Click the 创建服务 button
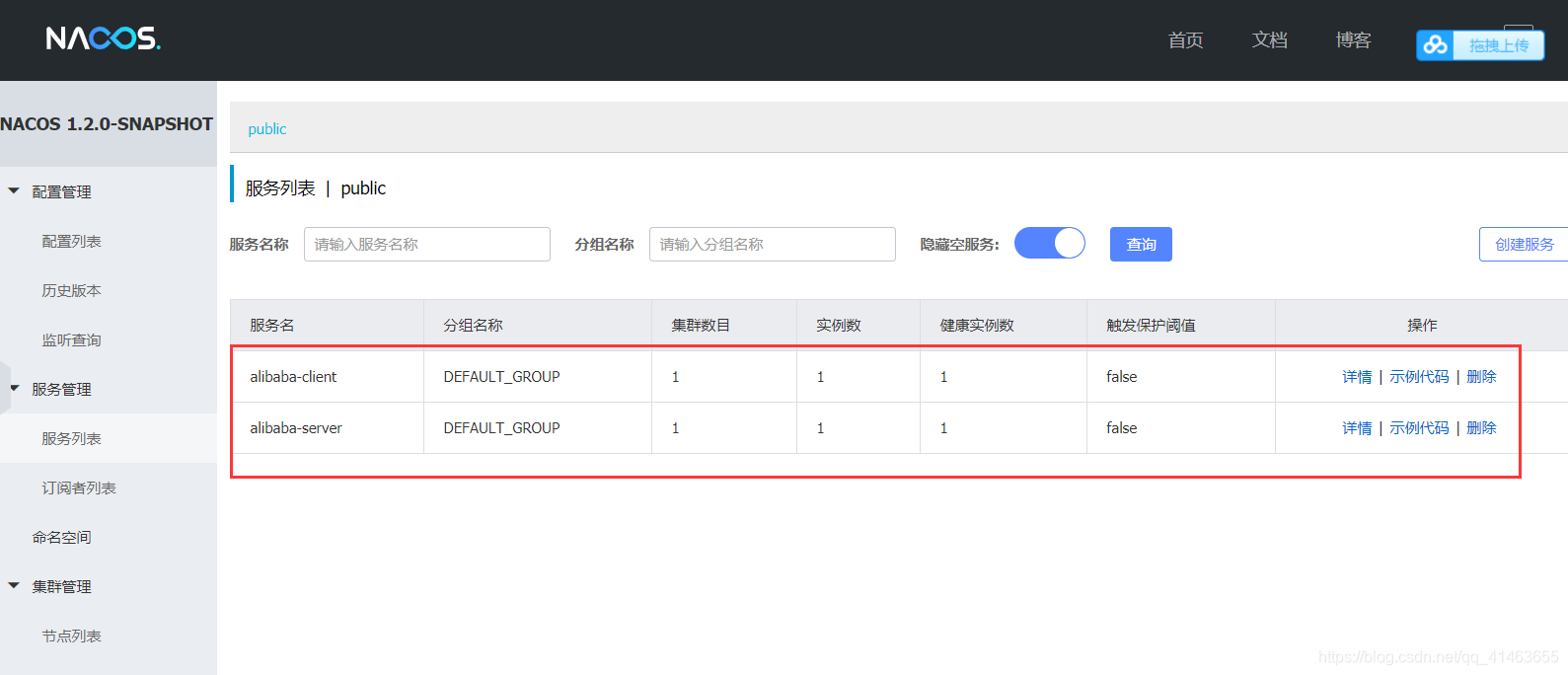The height and width of the screenshot is (675, 1568). (x=1524, y=244)
